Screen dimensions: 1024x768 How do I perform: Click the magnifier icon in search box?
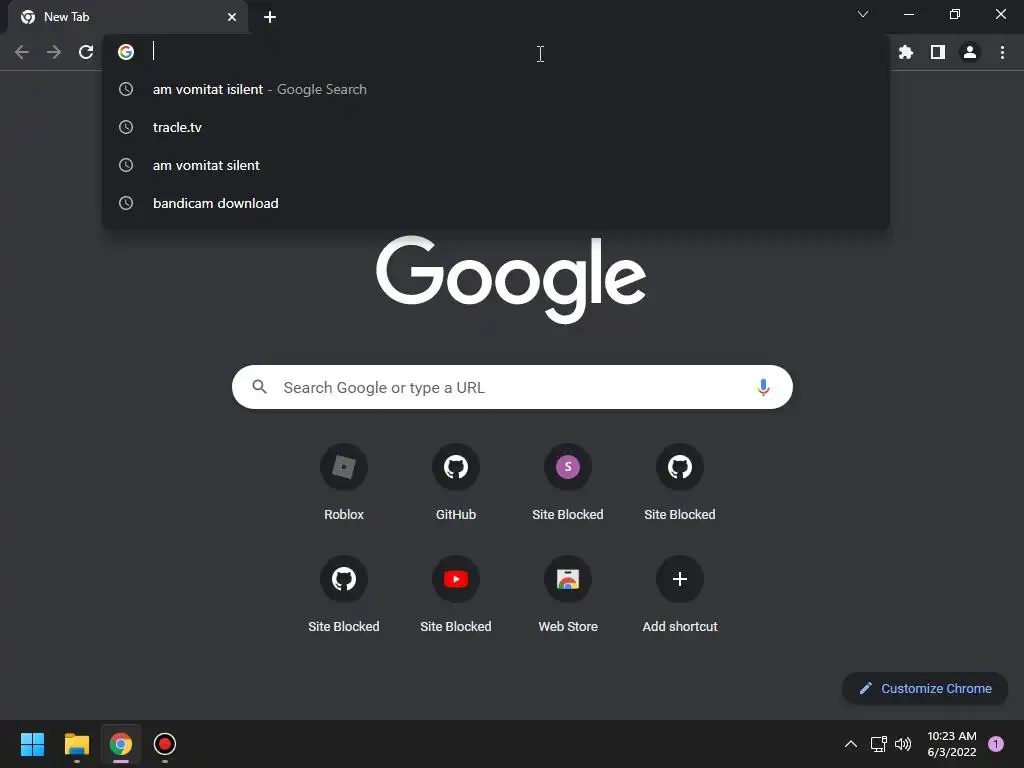pos(259,387)
